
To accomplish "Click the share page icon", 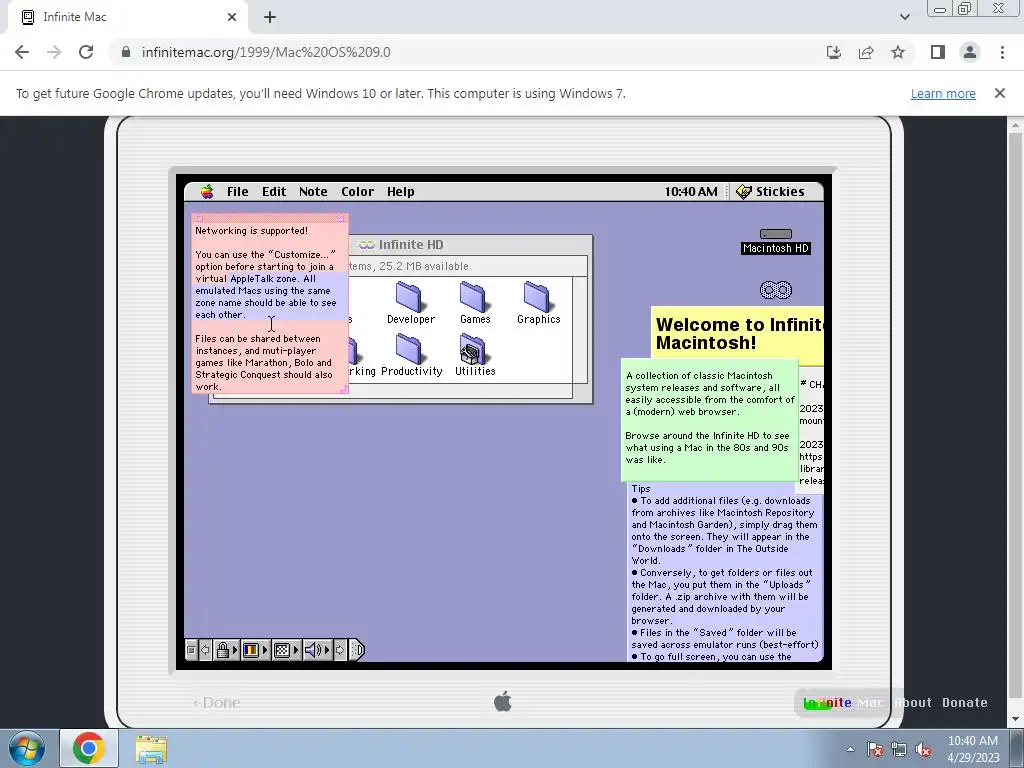I will tap(866, 52).
